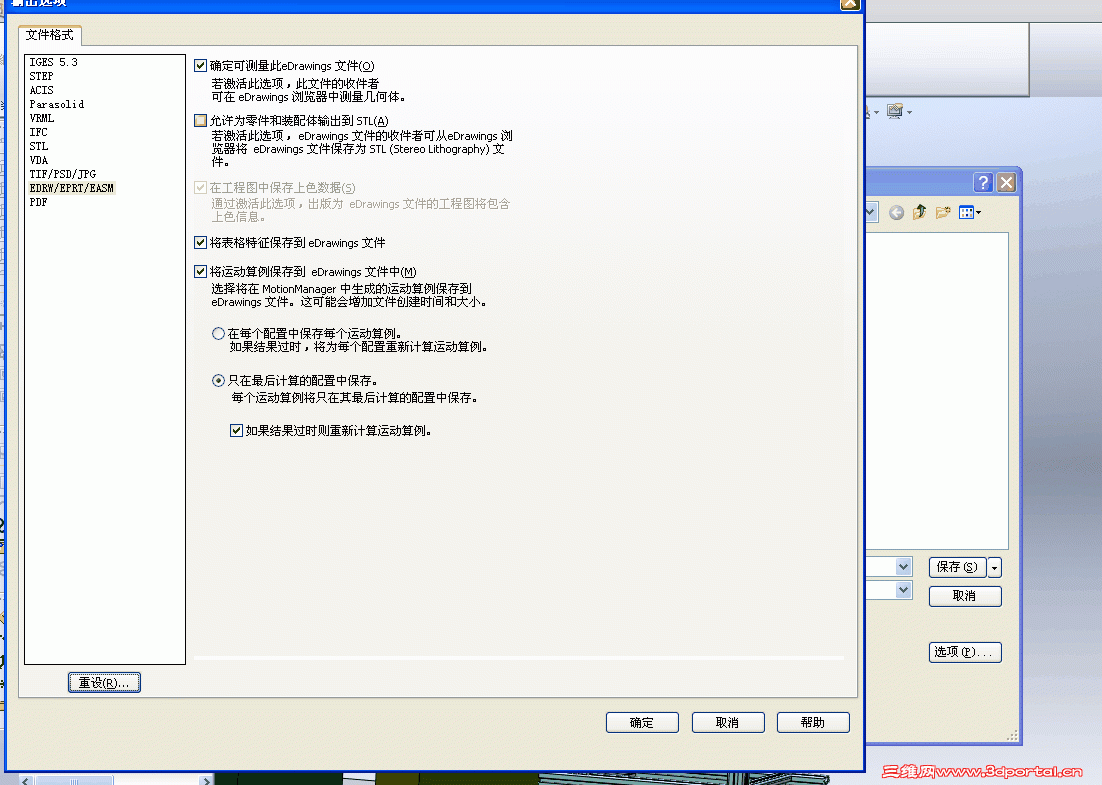The height and width of the screenshot is (785, 1102).
Task: Open the file type combo box dropdown
Action: tap(903, 590)
